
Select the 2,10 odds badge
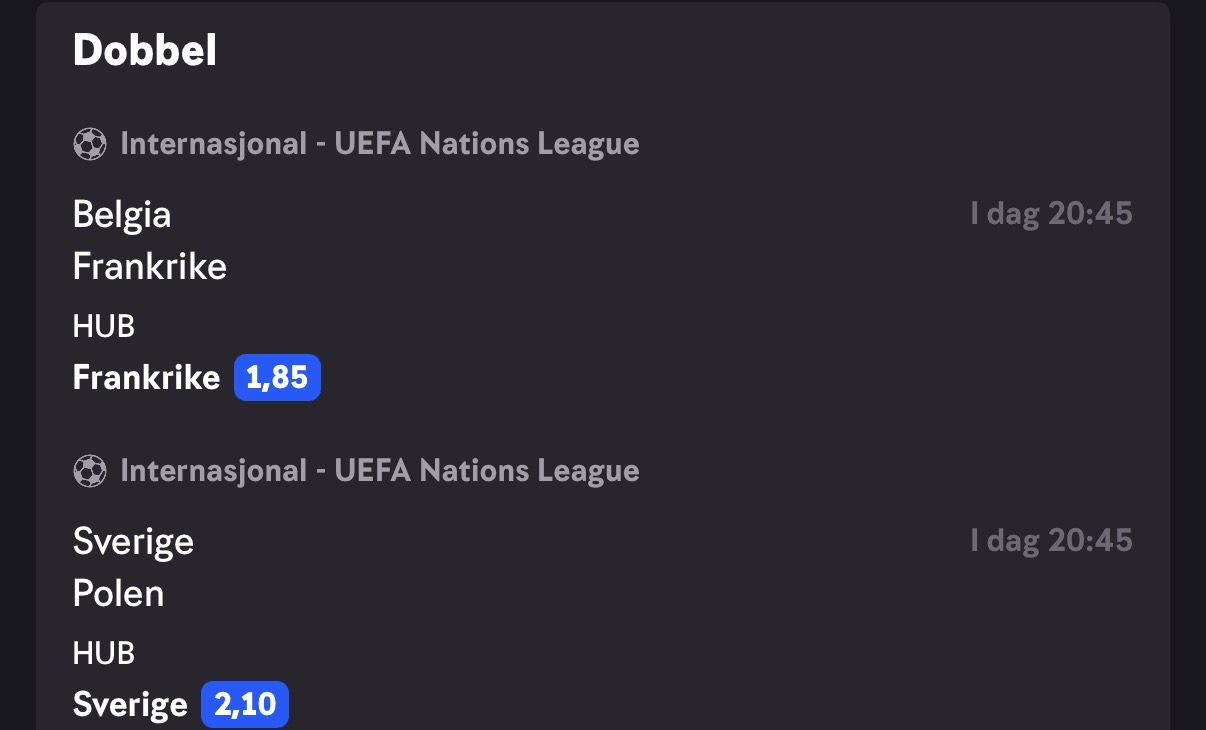click(x=245, y=704)
